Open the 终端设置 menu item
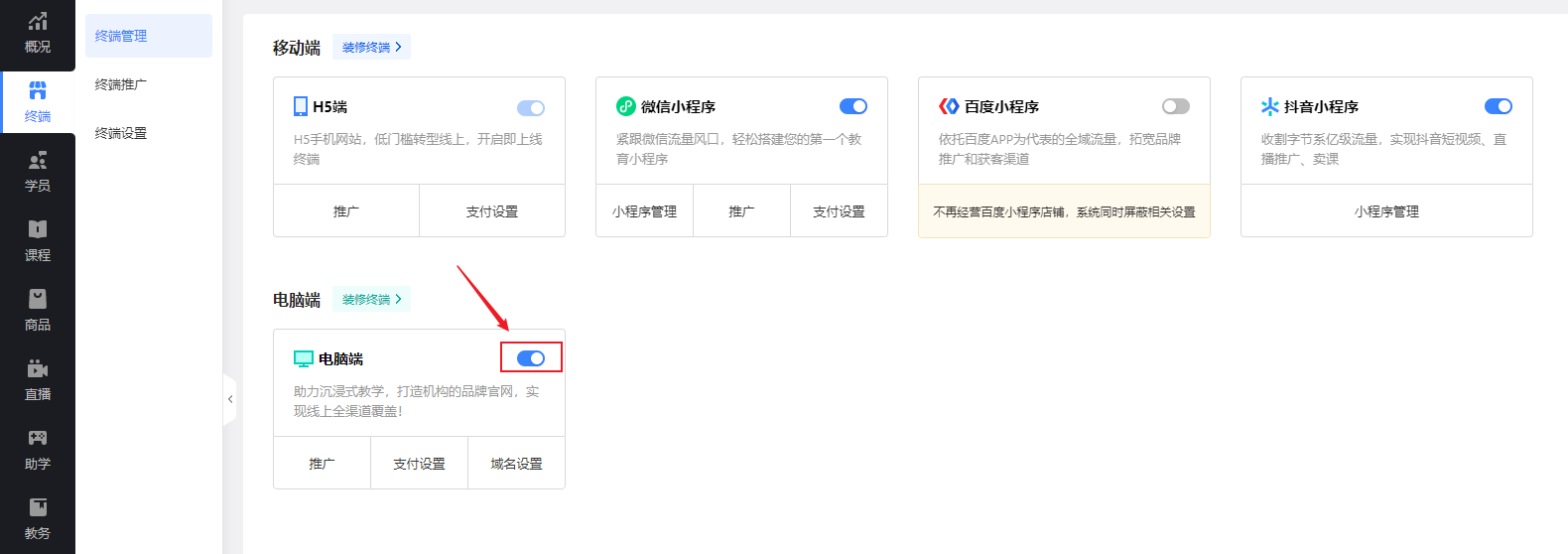1568x554 pixels. tap(121, 133)
